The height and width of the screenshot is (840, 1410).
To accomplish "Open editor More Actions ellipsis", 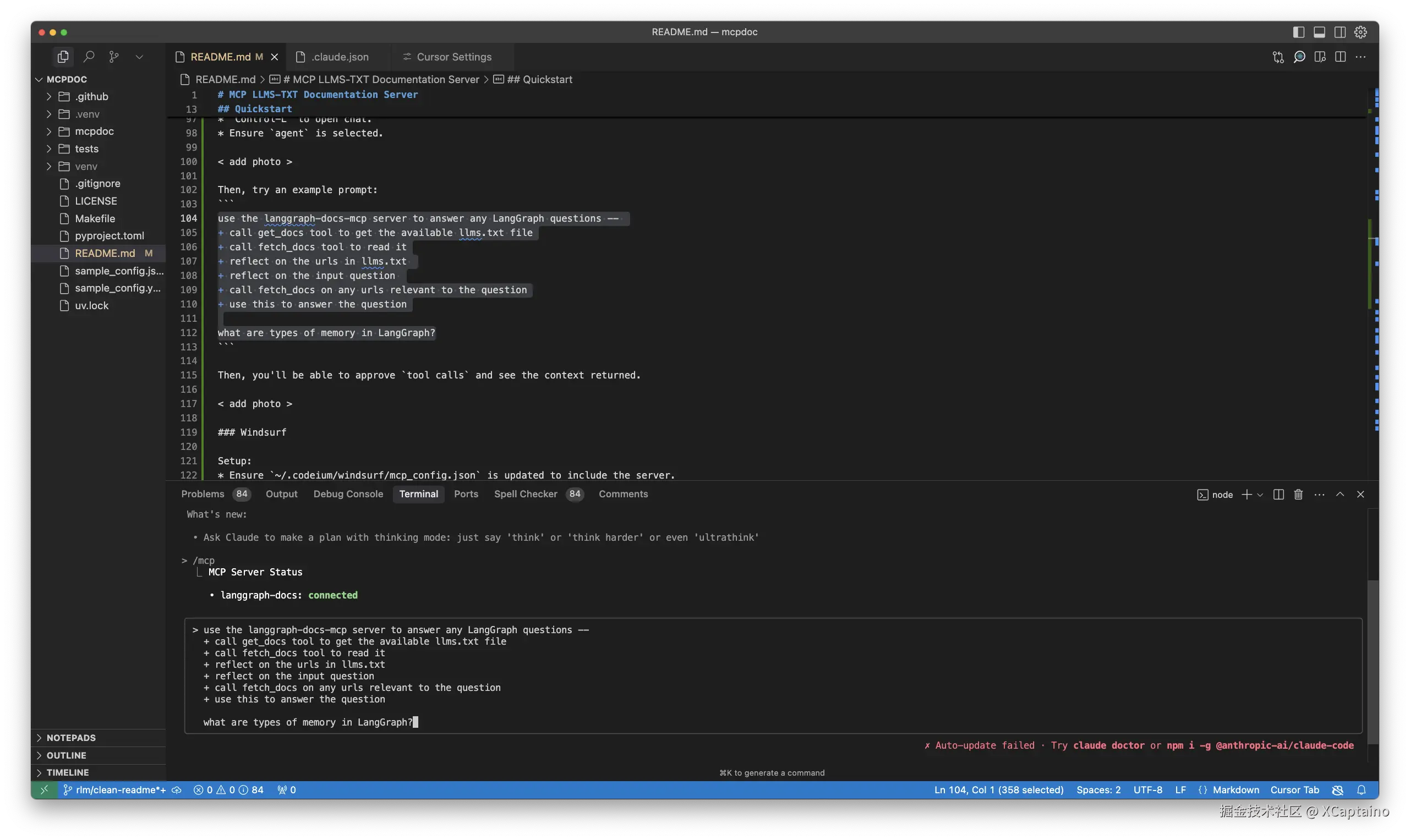I will click(1360, 57).
